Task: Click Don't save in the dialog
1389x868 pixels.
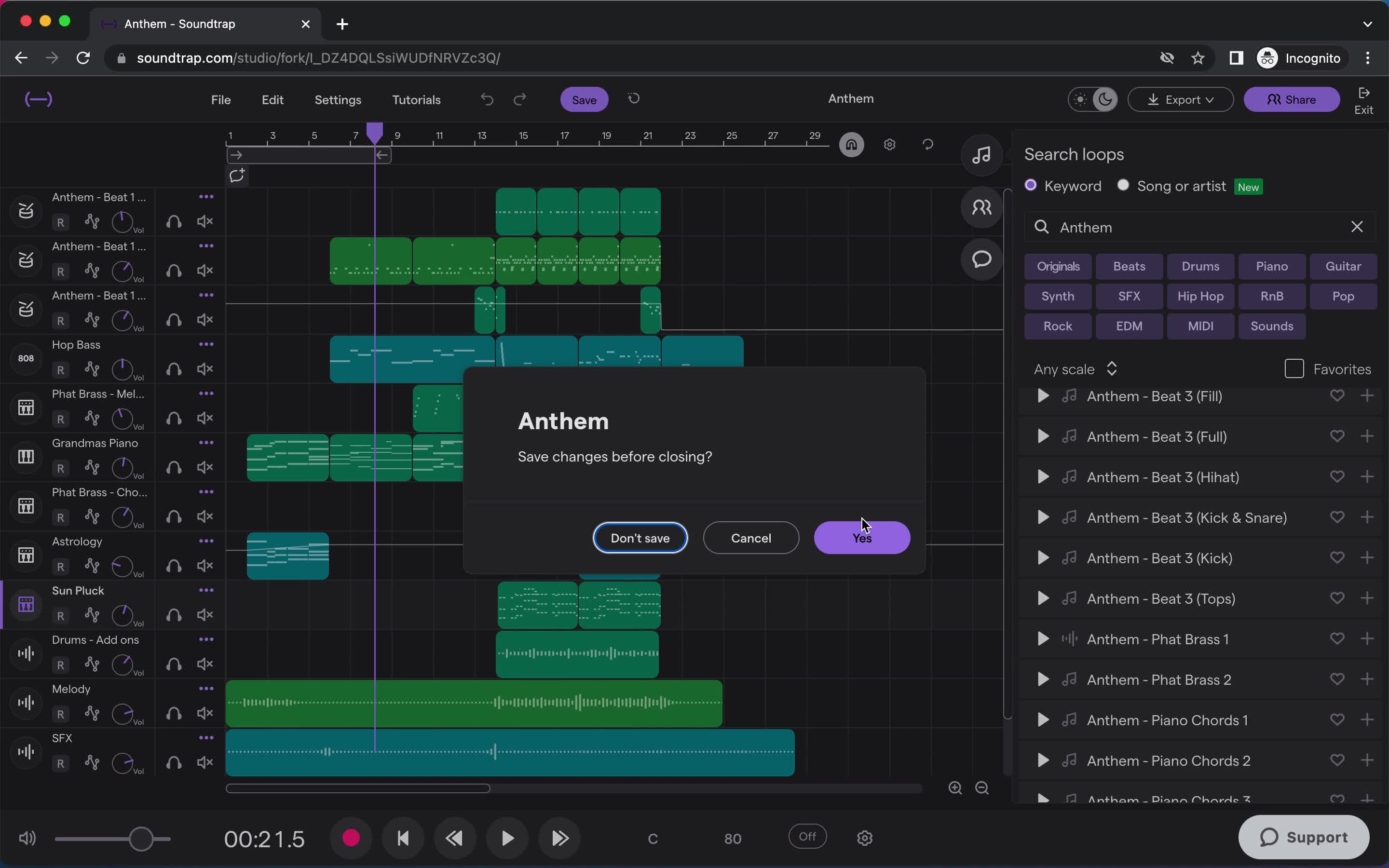Action: (x=639, y=538)
